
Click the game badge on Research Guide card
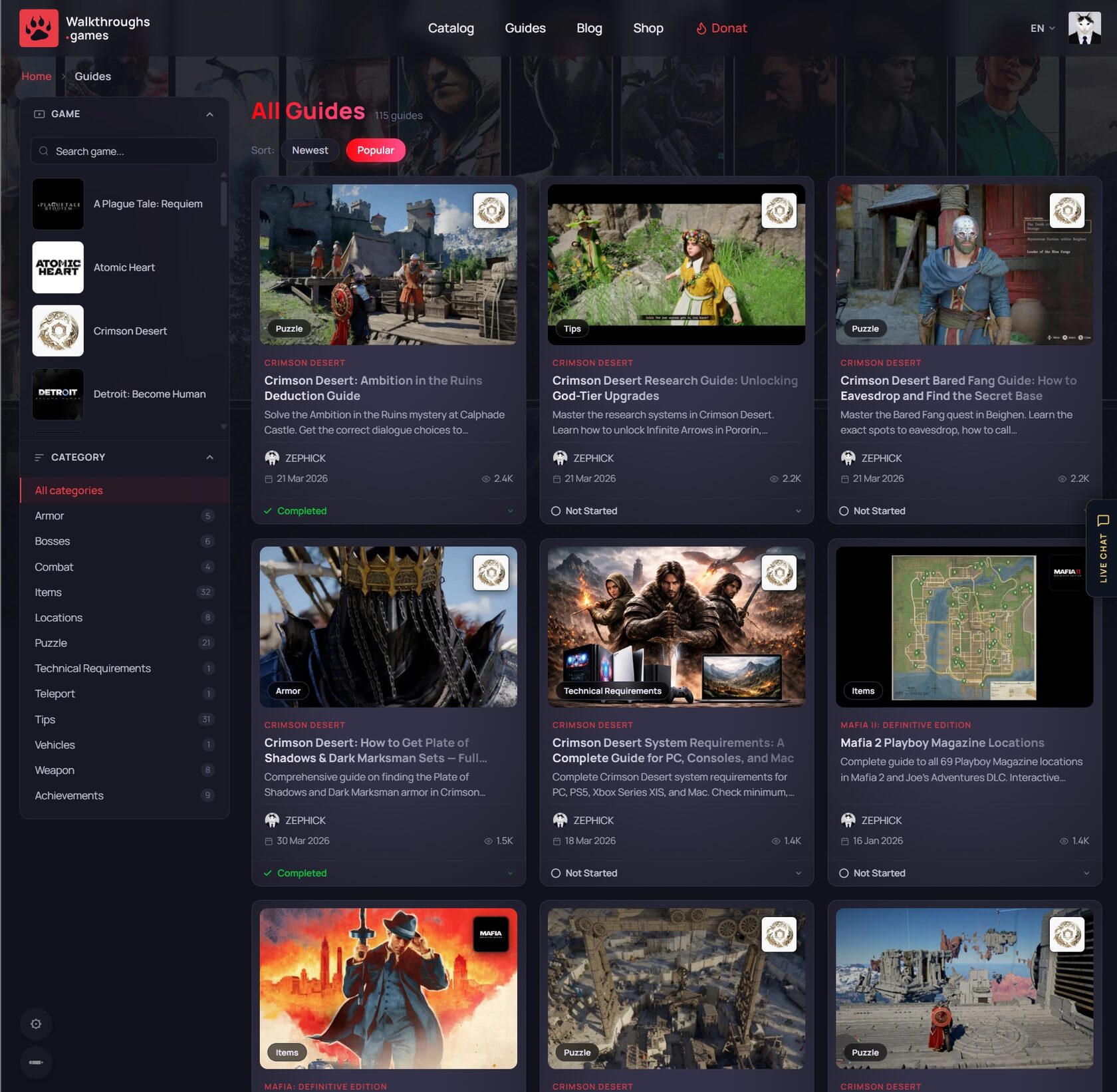click(779, 211)
